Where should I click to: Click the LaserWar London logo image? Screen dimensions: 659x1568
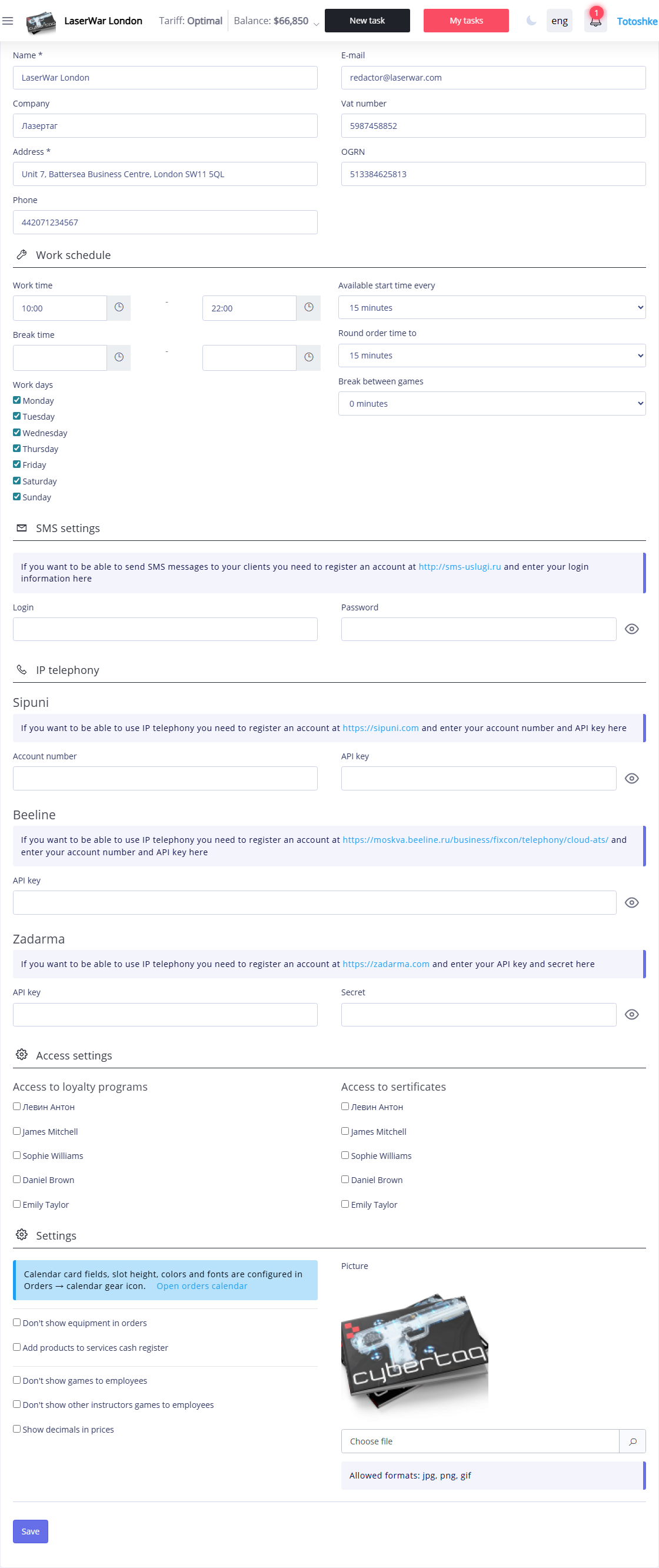[41, 21]
